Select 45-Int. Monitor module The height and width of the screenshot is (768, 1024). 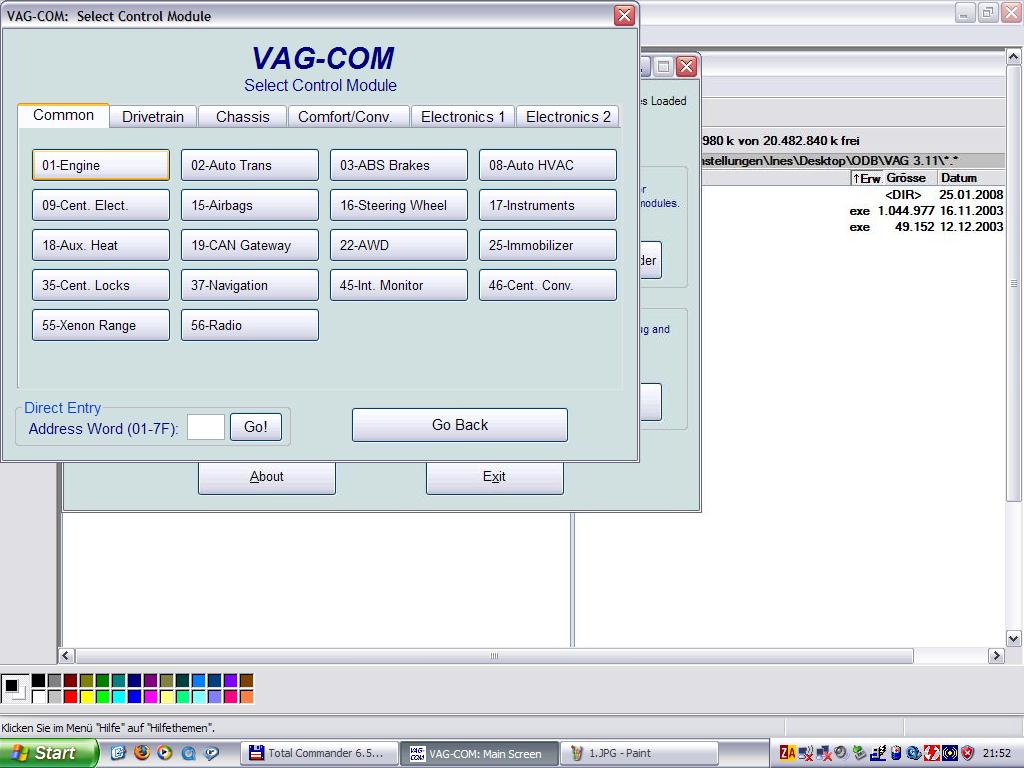pyautogui.click(x=398, y=285)
